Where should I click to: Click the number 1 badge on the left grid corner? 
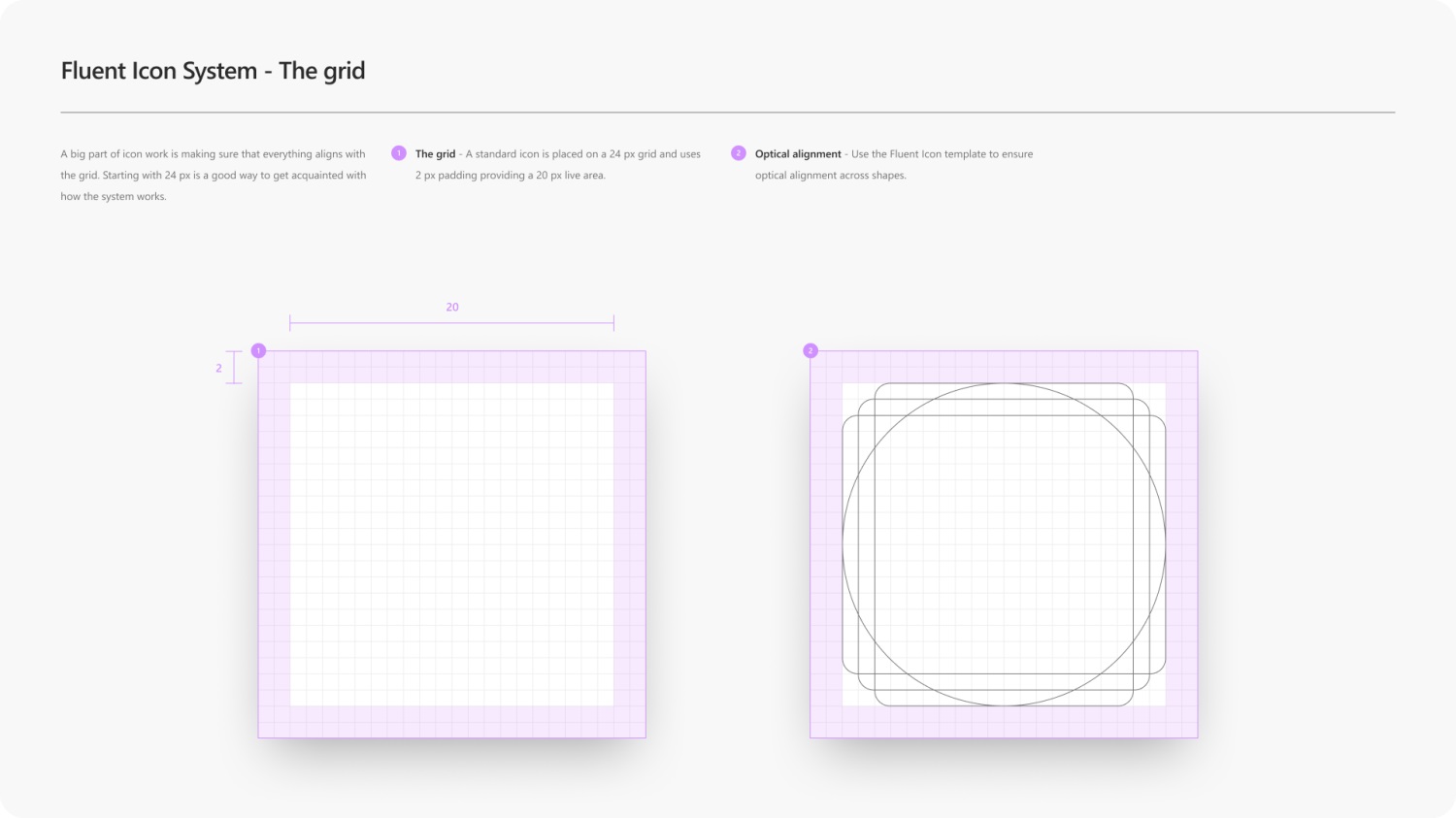coord(258,350)
